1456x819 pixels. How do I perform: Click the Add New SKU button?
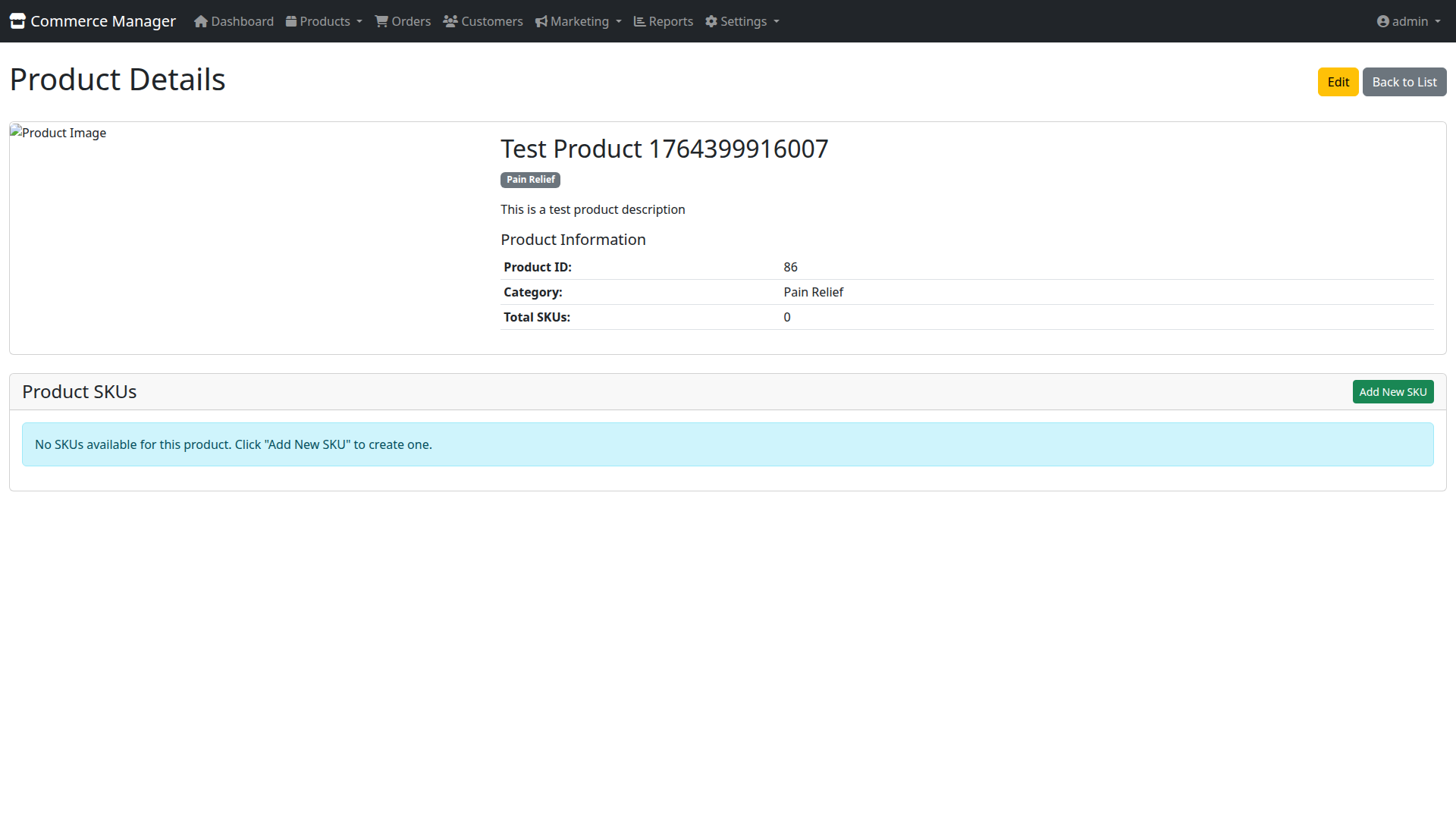tap(1392, 392)
